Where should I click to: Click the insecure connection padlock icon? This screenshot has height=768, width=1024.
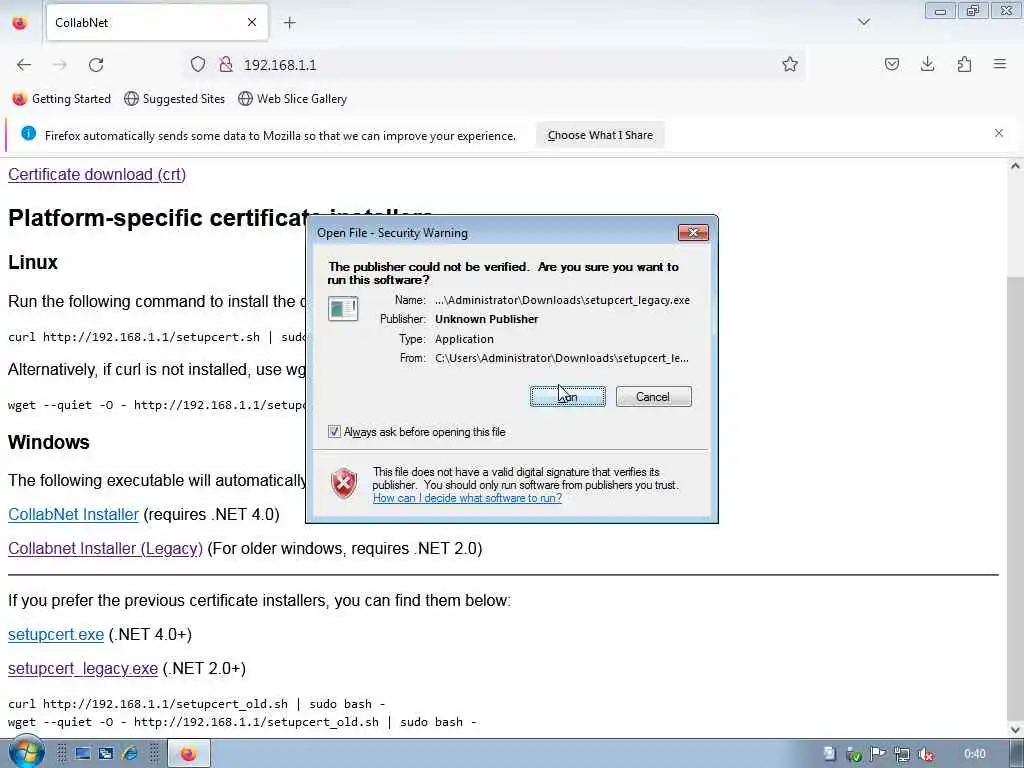tap(226, 64)
